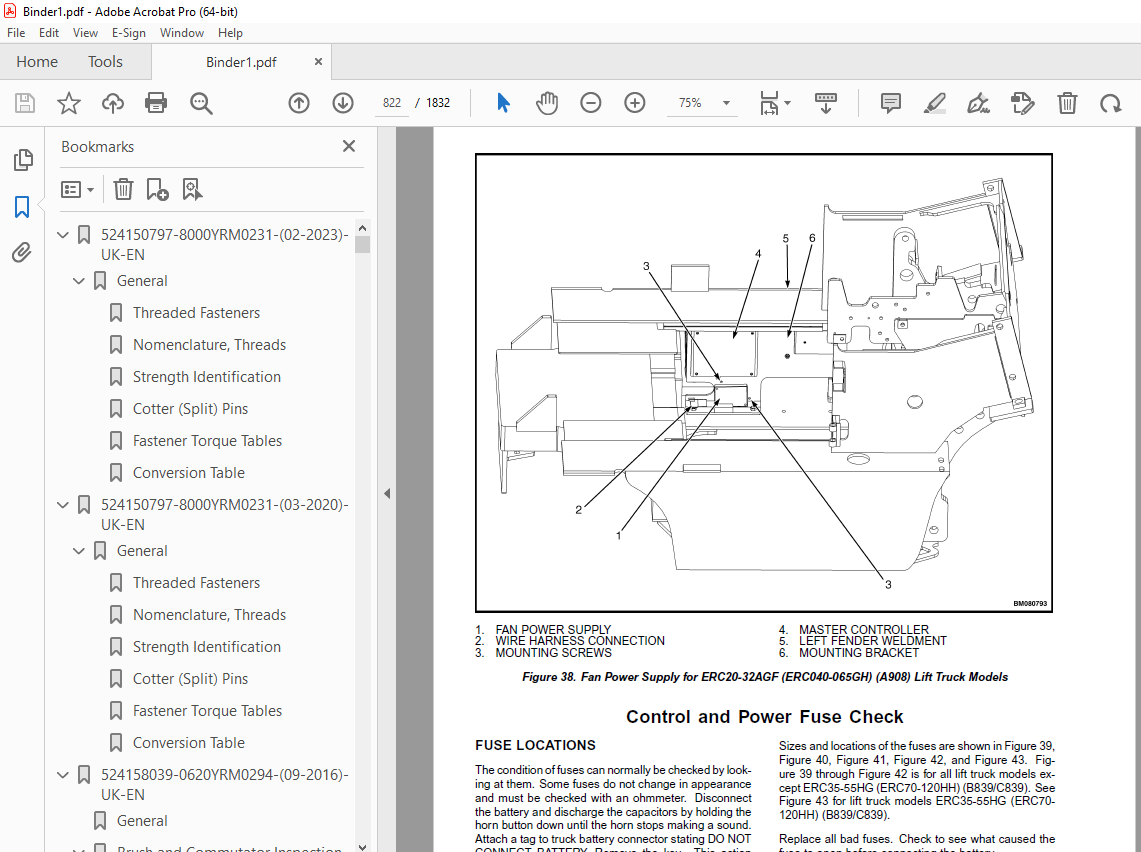Collapse second General bookmark group
The image size is (1141, 852).
79,551
